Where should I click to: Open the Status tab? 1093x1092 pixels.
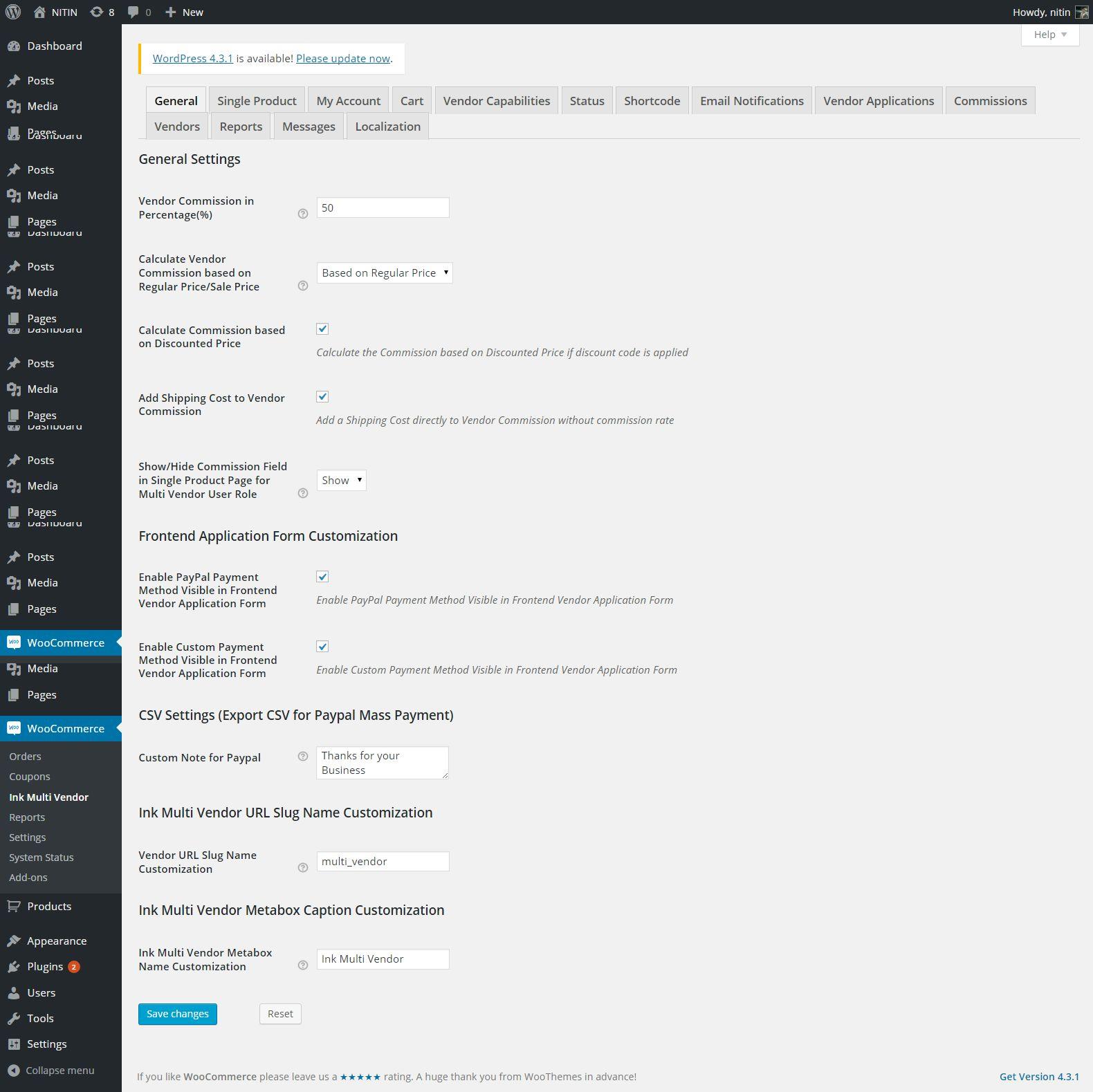tap(587, 101)
